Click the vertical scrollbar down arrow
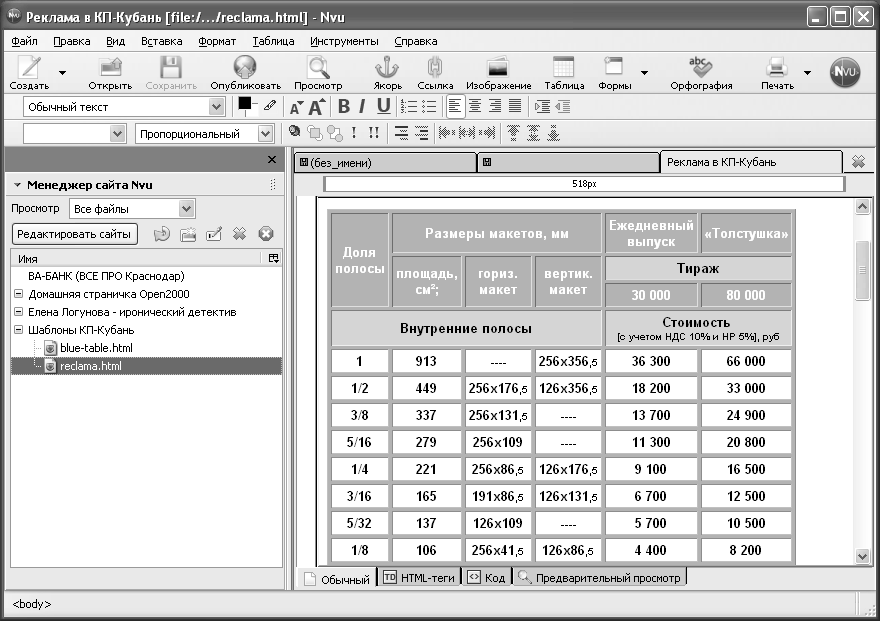The width and height of the screenshot is (880, 621). [x=862, y=556]
